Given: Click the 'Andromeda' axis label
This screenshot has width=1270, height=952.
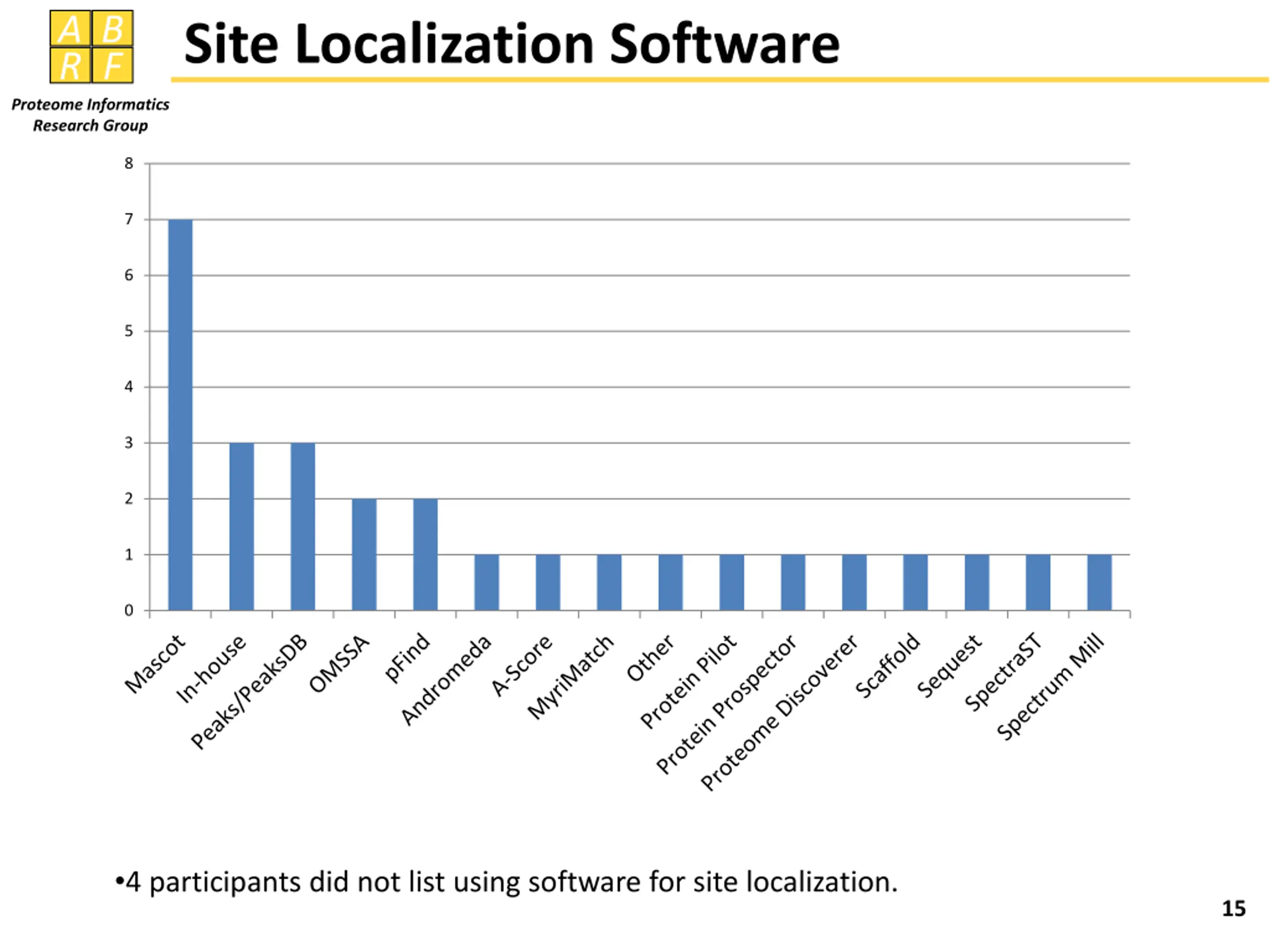Looking at the screenshot, I should coord(446,679).
